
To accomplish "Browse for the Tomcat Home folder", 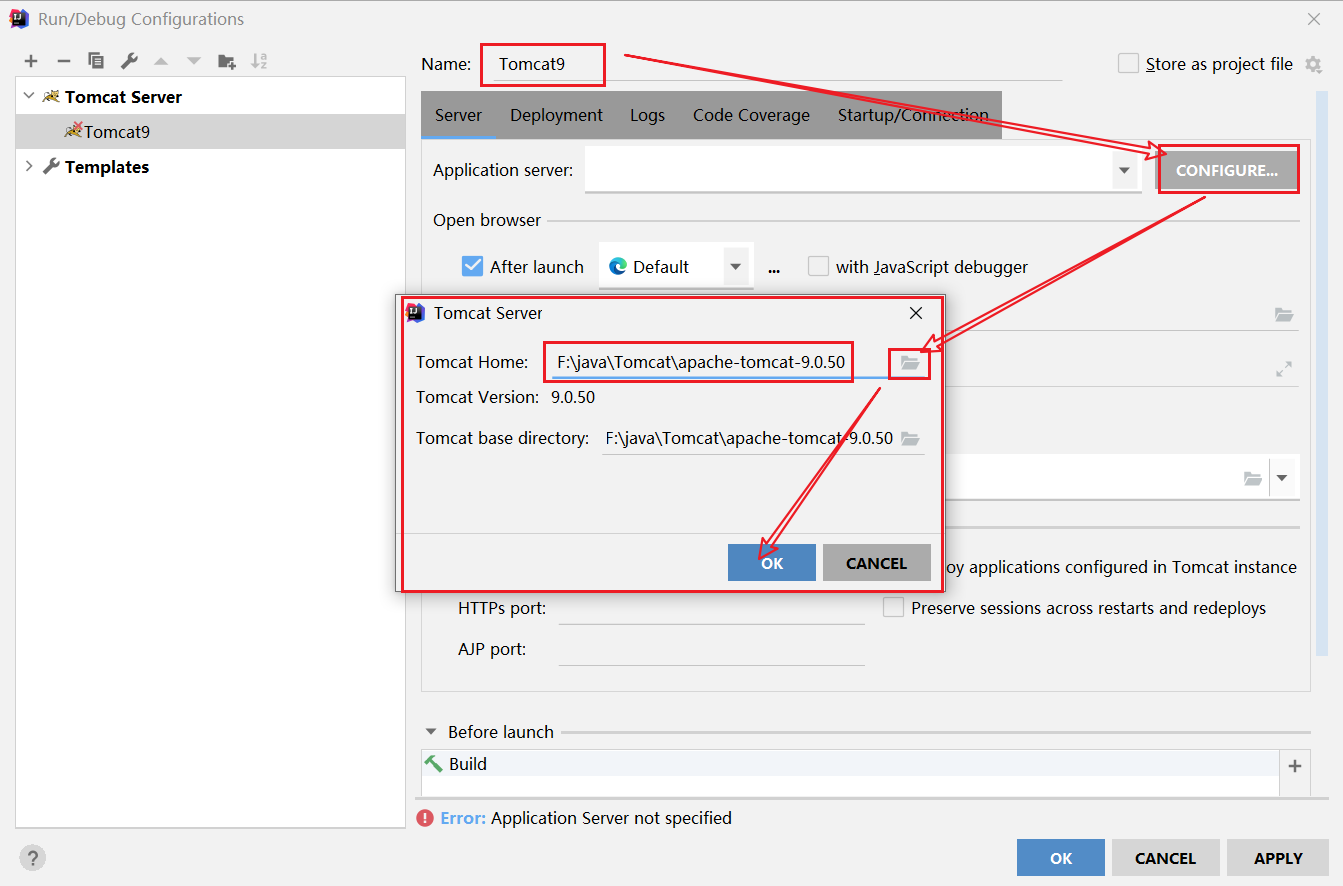I will 909,363.
